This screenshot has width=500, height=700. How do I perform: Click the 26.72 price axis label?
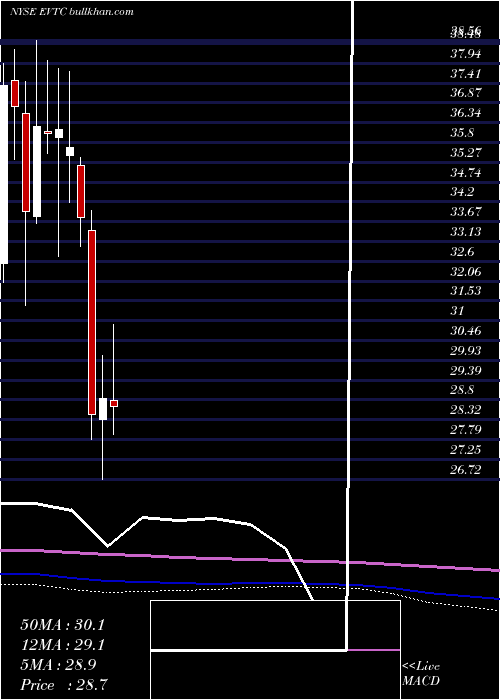click(466, 469)
